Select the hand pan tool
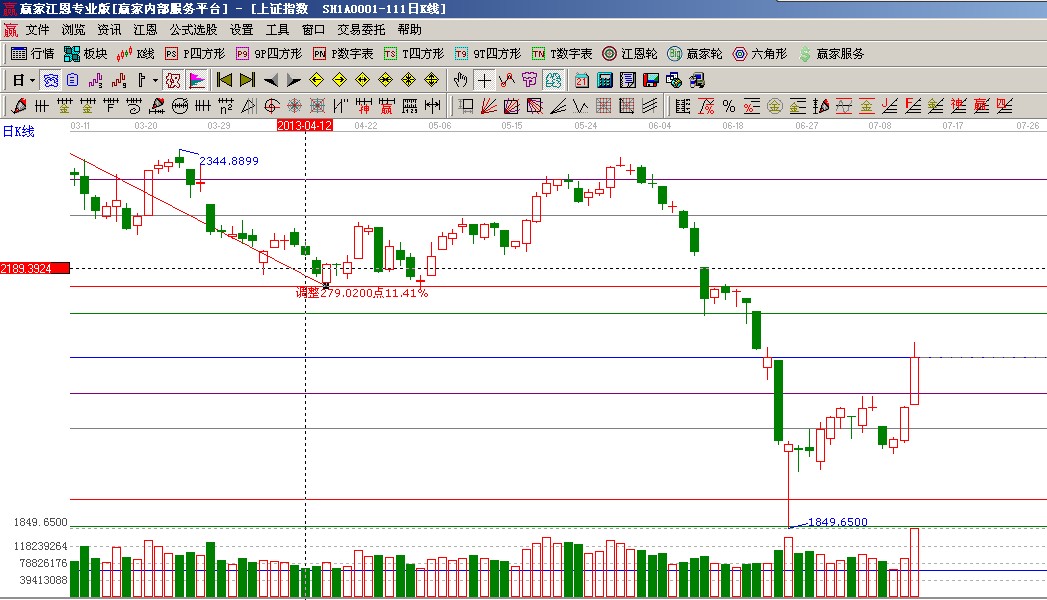Viewport: 1047px width, 600px height. coord(460,80)
